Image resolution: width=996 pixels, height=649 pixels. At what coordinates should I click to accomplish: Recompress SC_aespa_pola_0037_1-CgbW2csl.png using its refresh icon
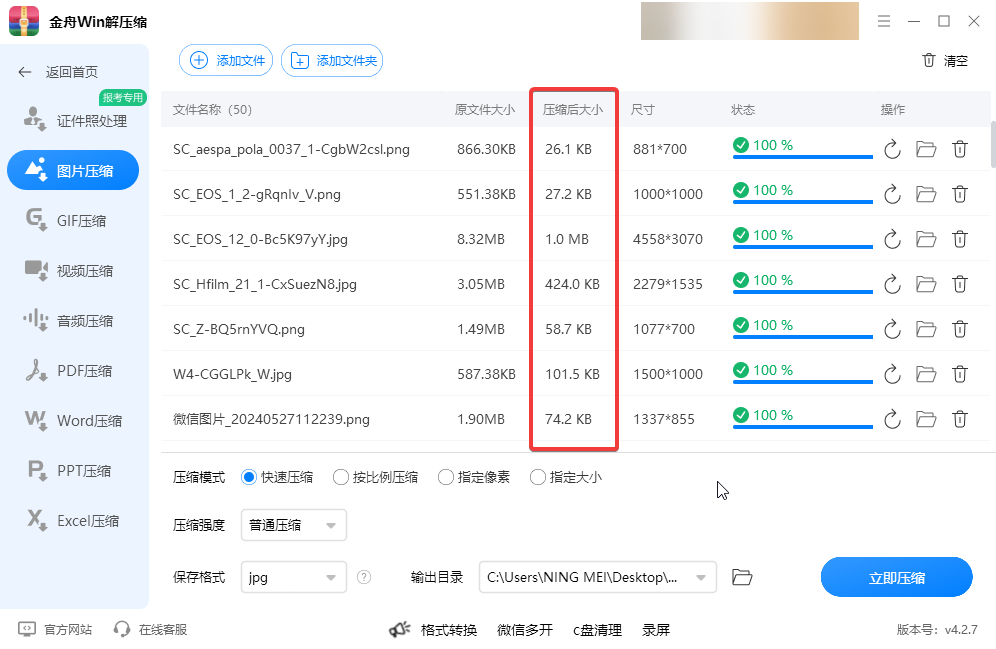click(892, 150)
